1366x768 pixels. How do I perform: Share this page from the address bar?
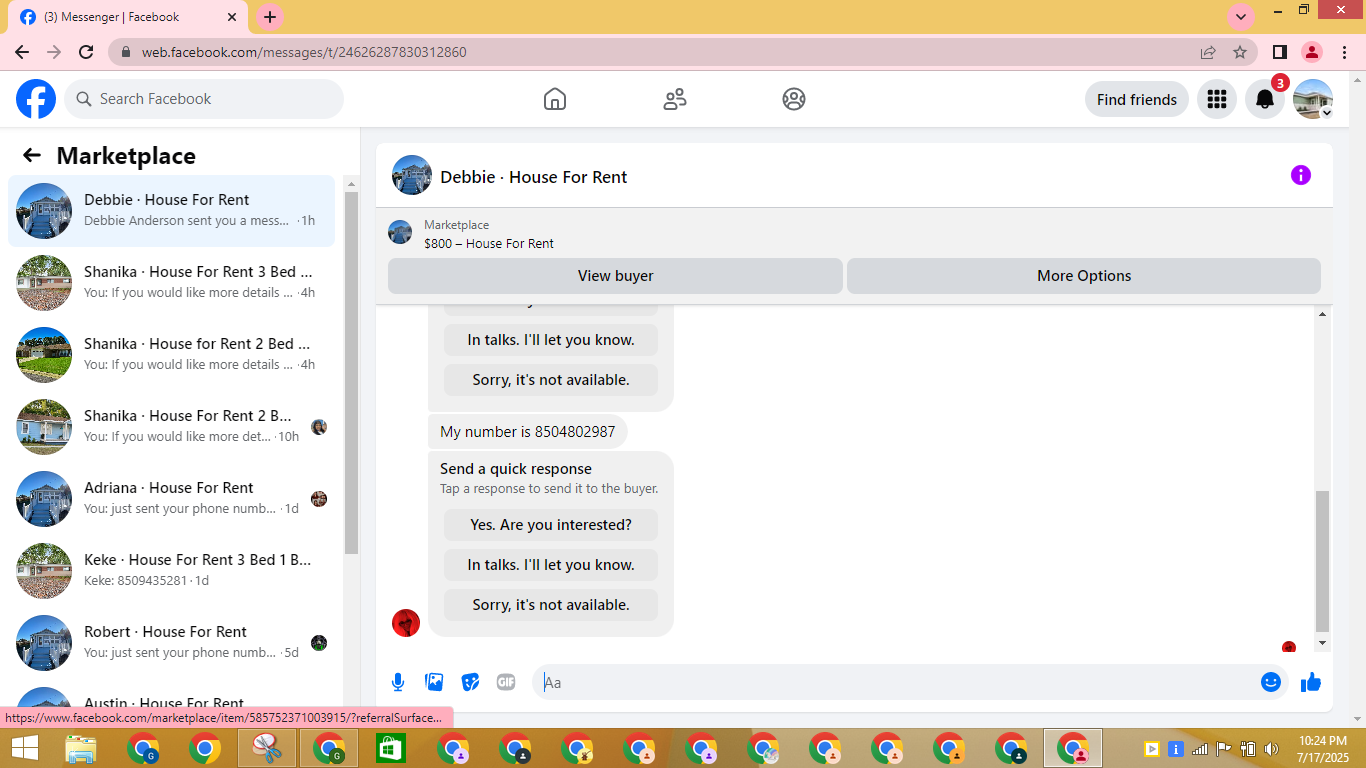click(x=1208, y=52)
